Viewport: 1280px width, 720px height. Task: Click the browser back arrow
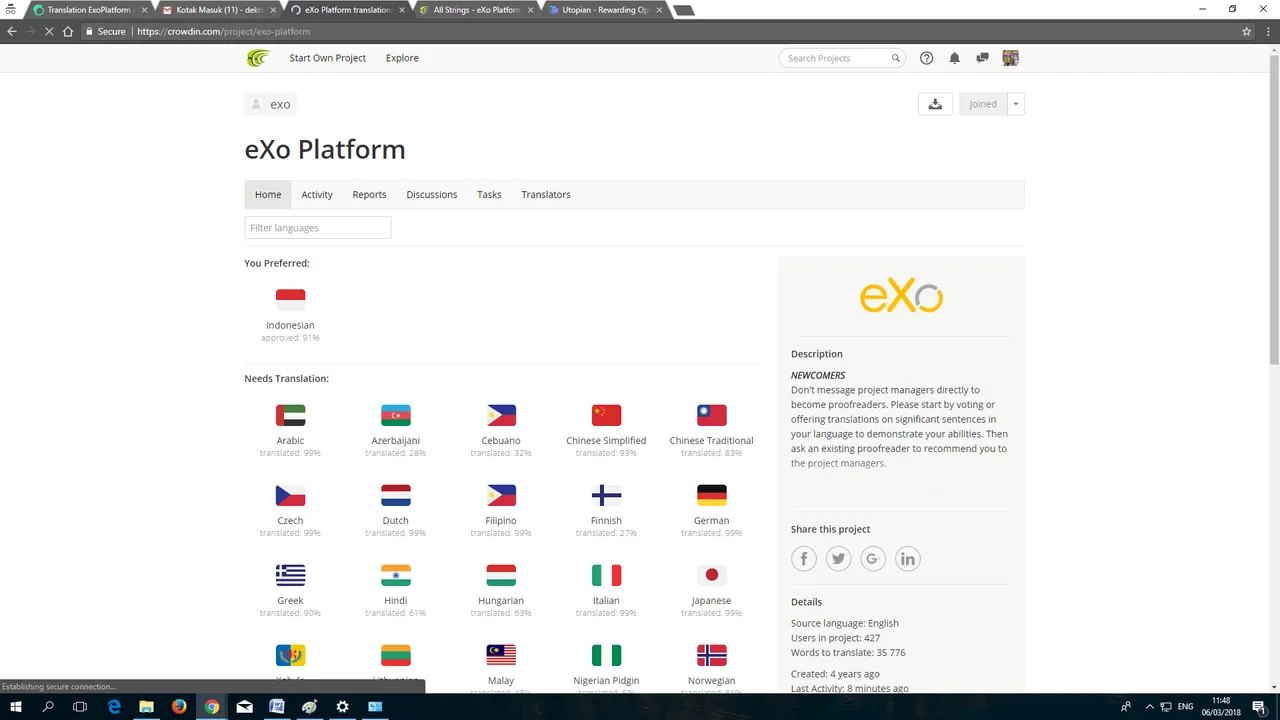click(x=12, y=31)
